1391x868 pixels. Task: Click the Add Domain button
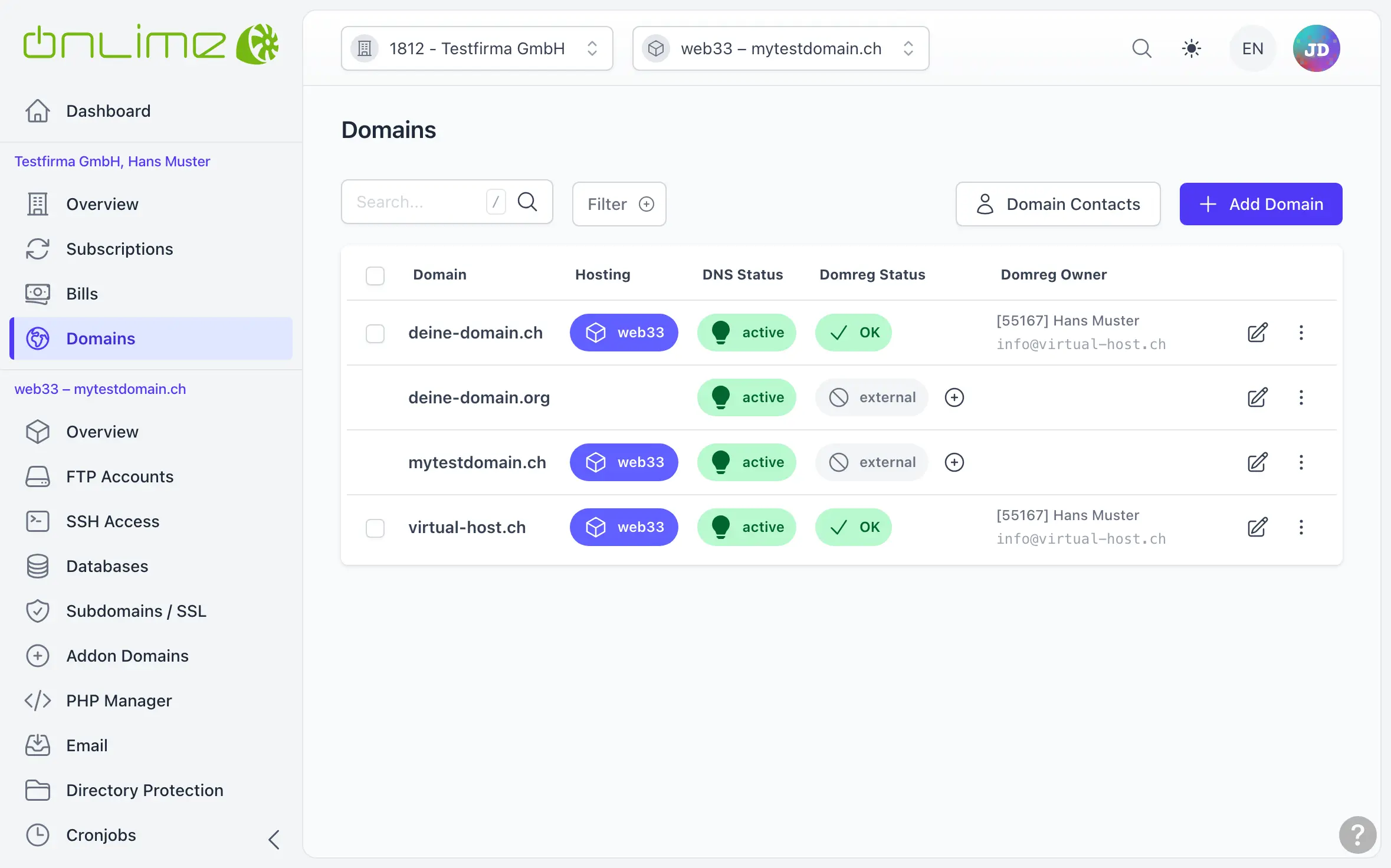pyautogui.click(x=1261, y=204)
